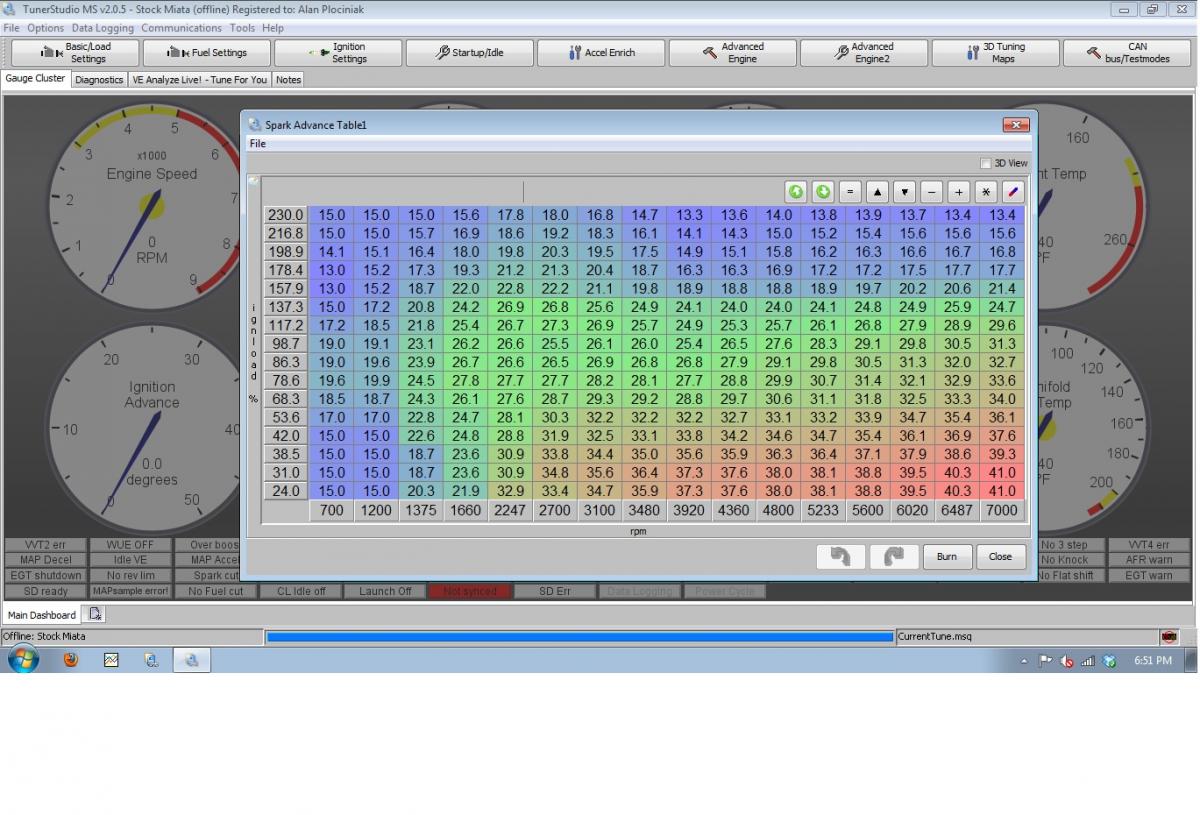Open File menu in Spark Advance Table
The image size is (1200, 815).
coord(258,144)
